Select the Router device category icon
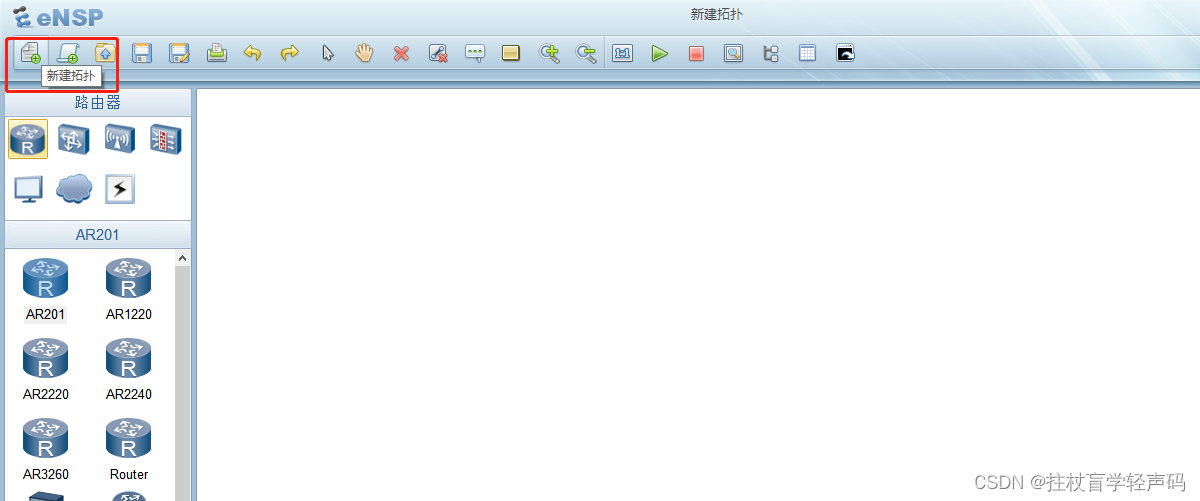Viewport: 1200px width, 501px height. (28, 139)
